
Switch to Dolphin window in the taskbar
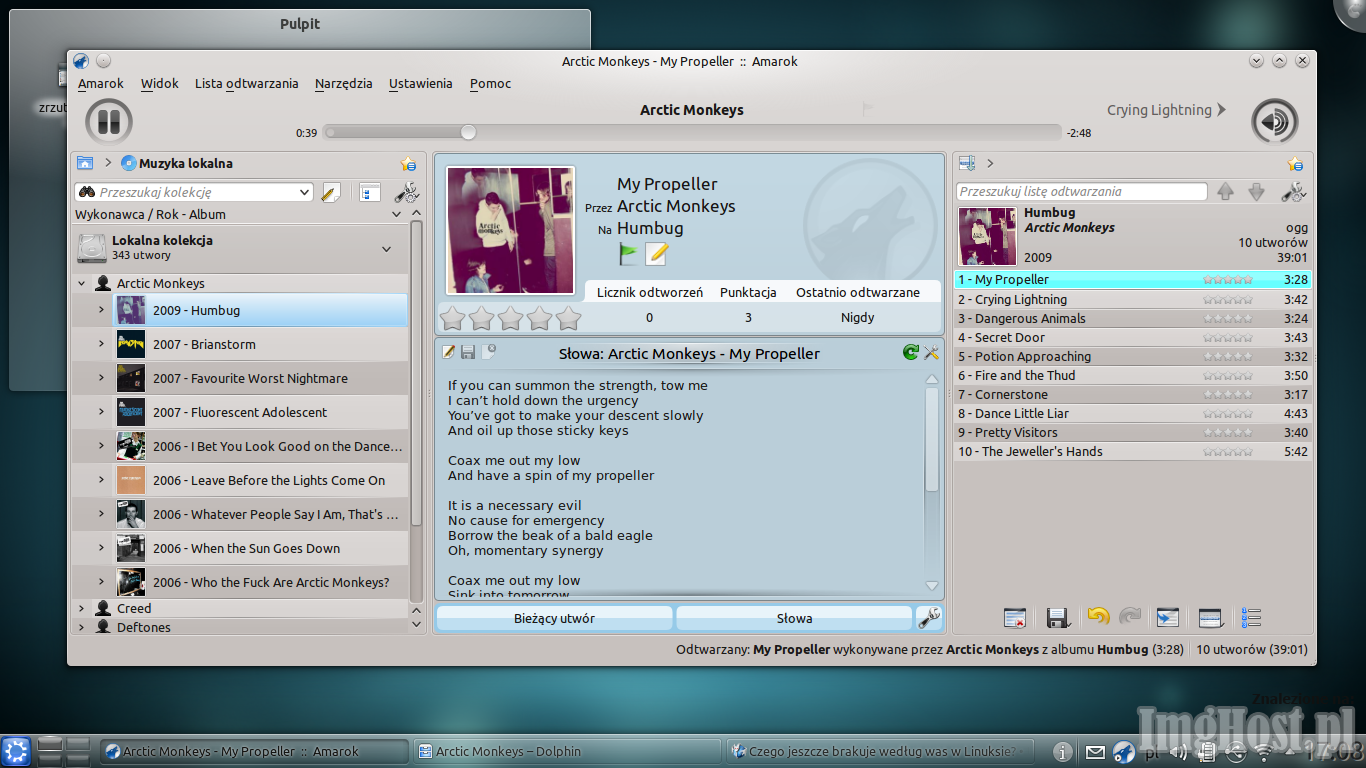coord(568,751)
